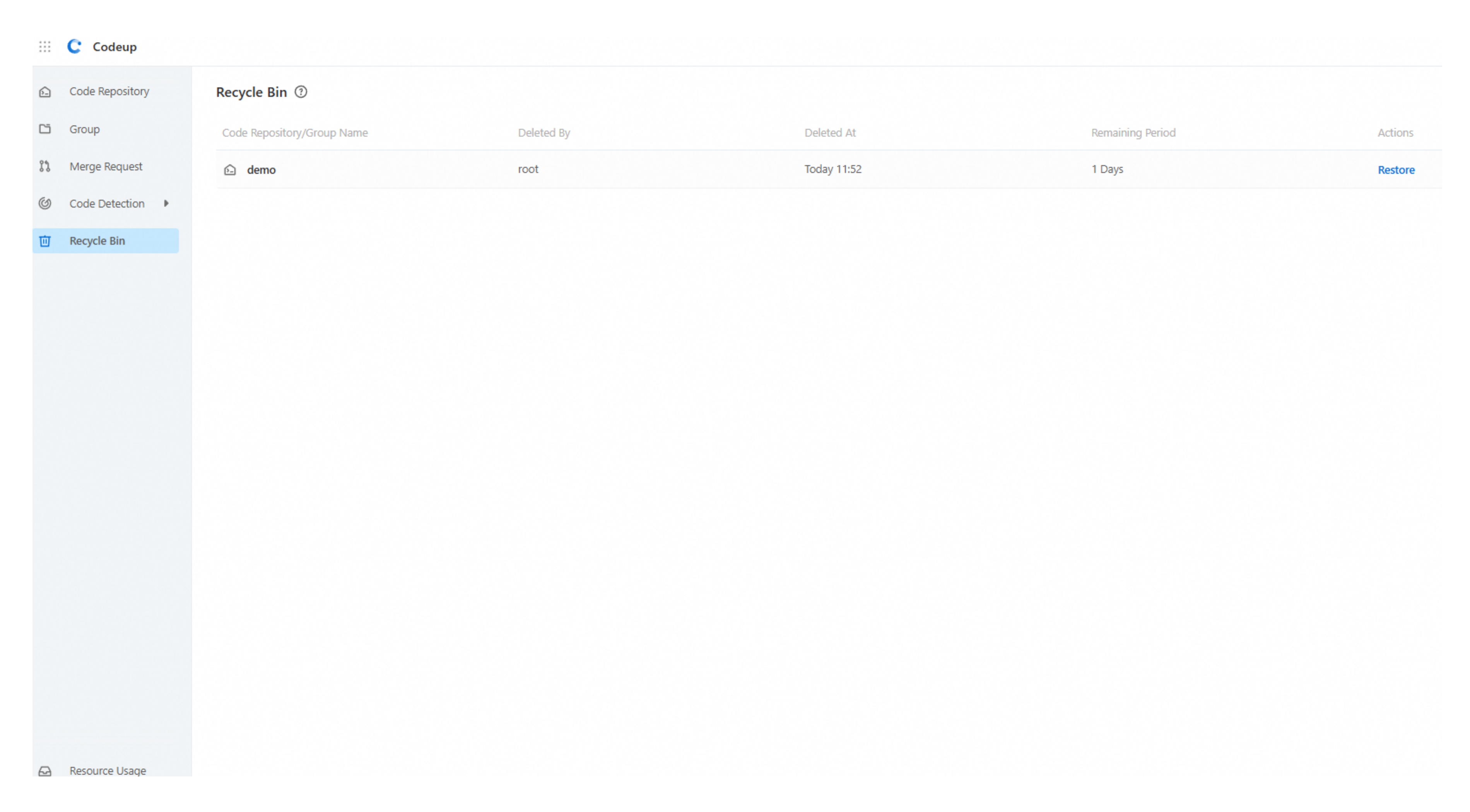Open the app grid waffle icon
This screenshot has width=1470, height=812.
(x=44, y=46)
